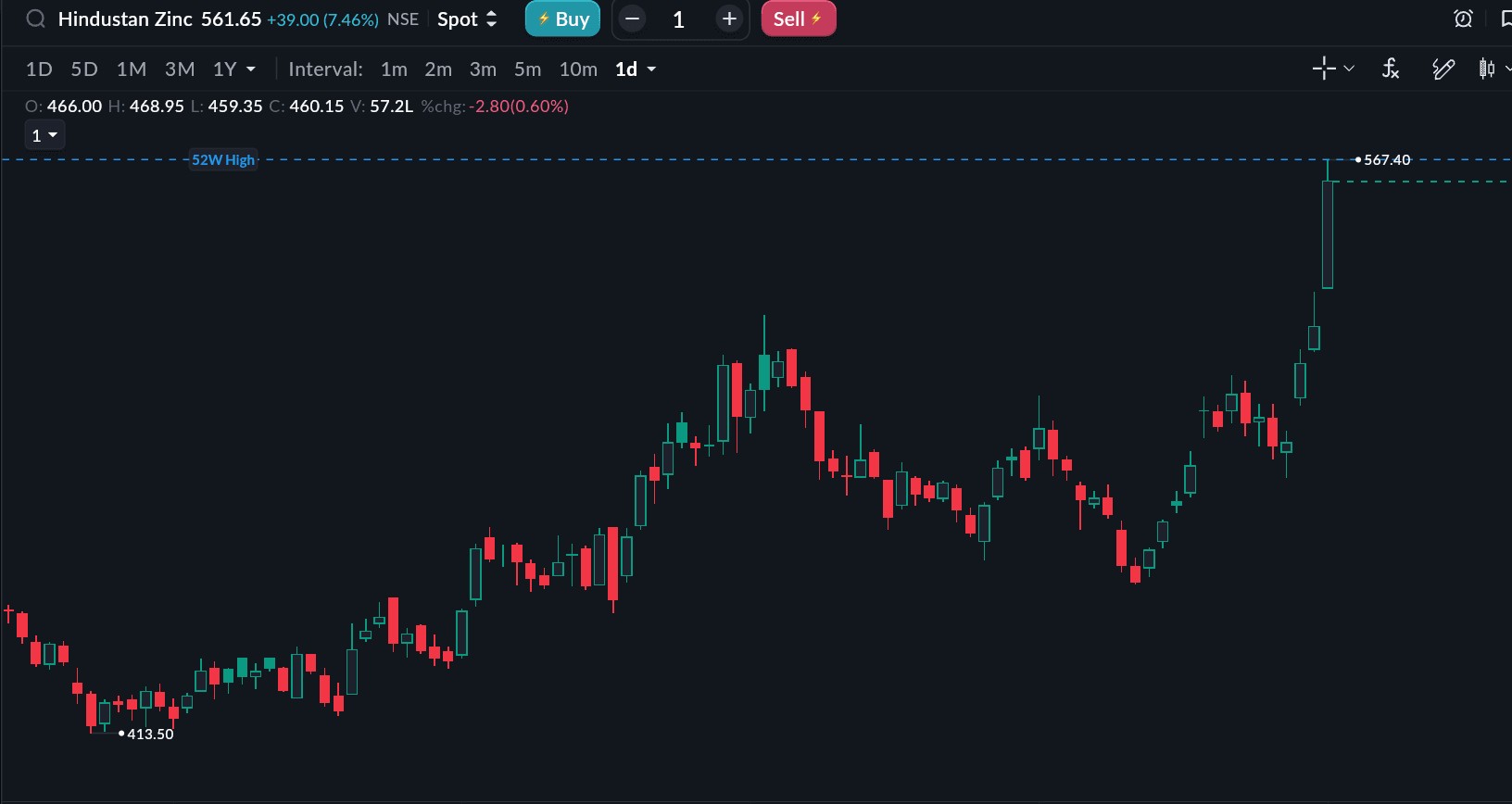This screenshot has width=1512, height=804.
Task: Set interval to 1m
Action: [394, 69]
